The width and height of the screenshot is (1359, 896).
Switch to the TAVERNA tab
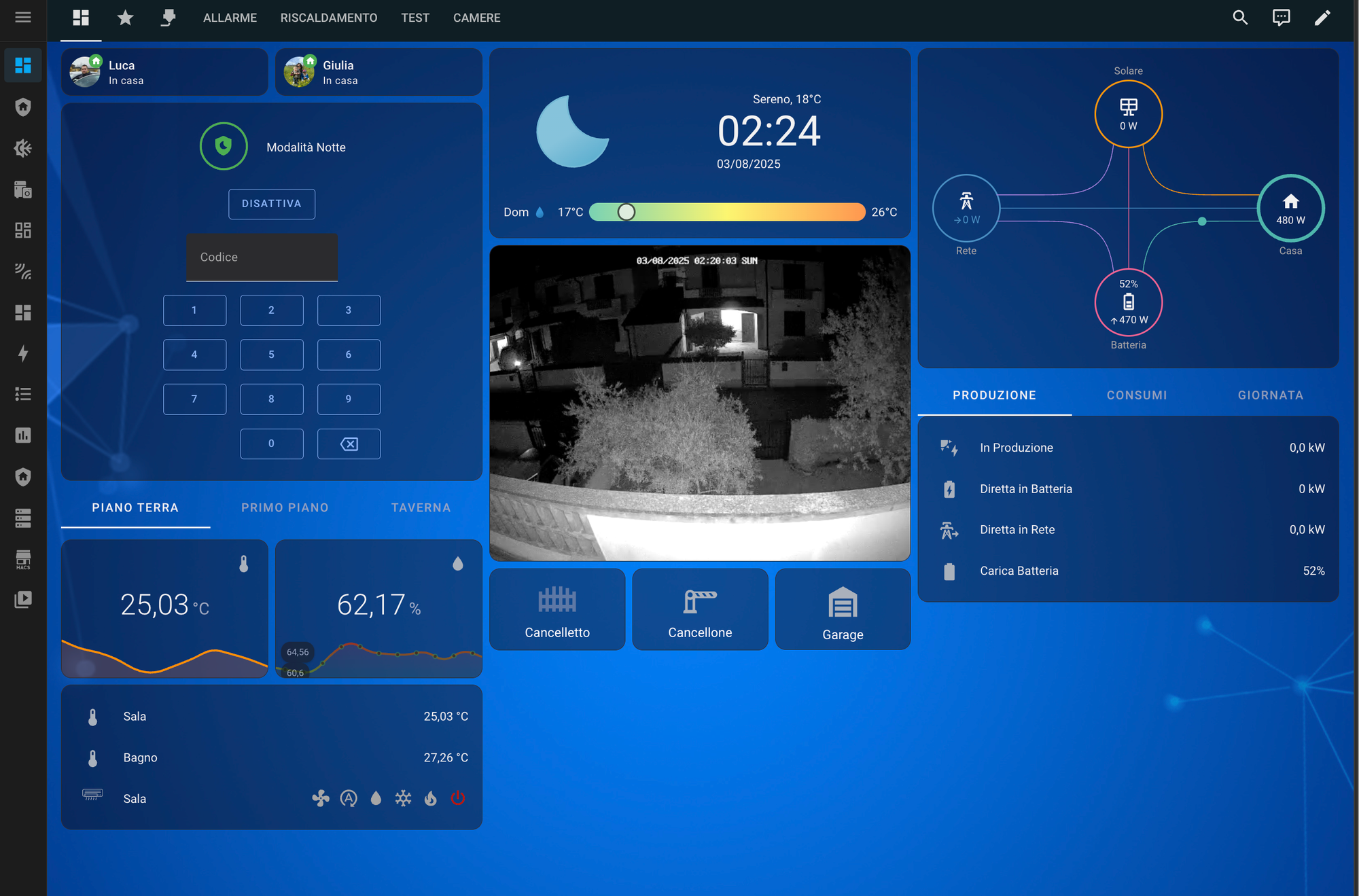click(x=421, y=507)
